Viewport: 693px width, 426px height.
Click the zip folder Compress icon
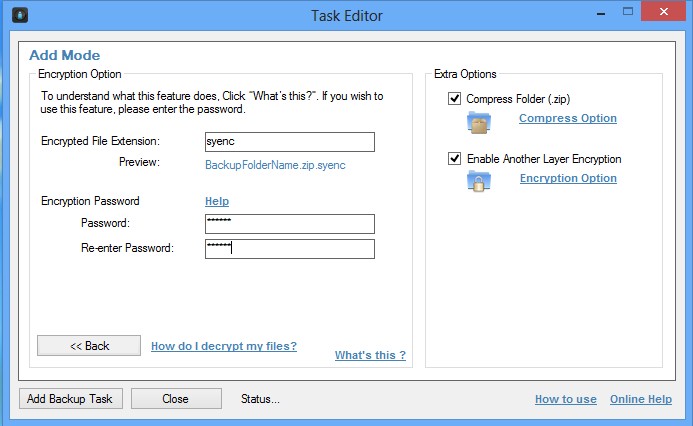tap(479, 121)
